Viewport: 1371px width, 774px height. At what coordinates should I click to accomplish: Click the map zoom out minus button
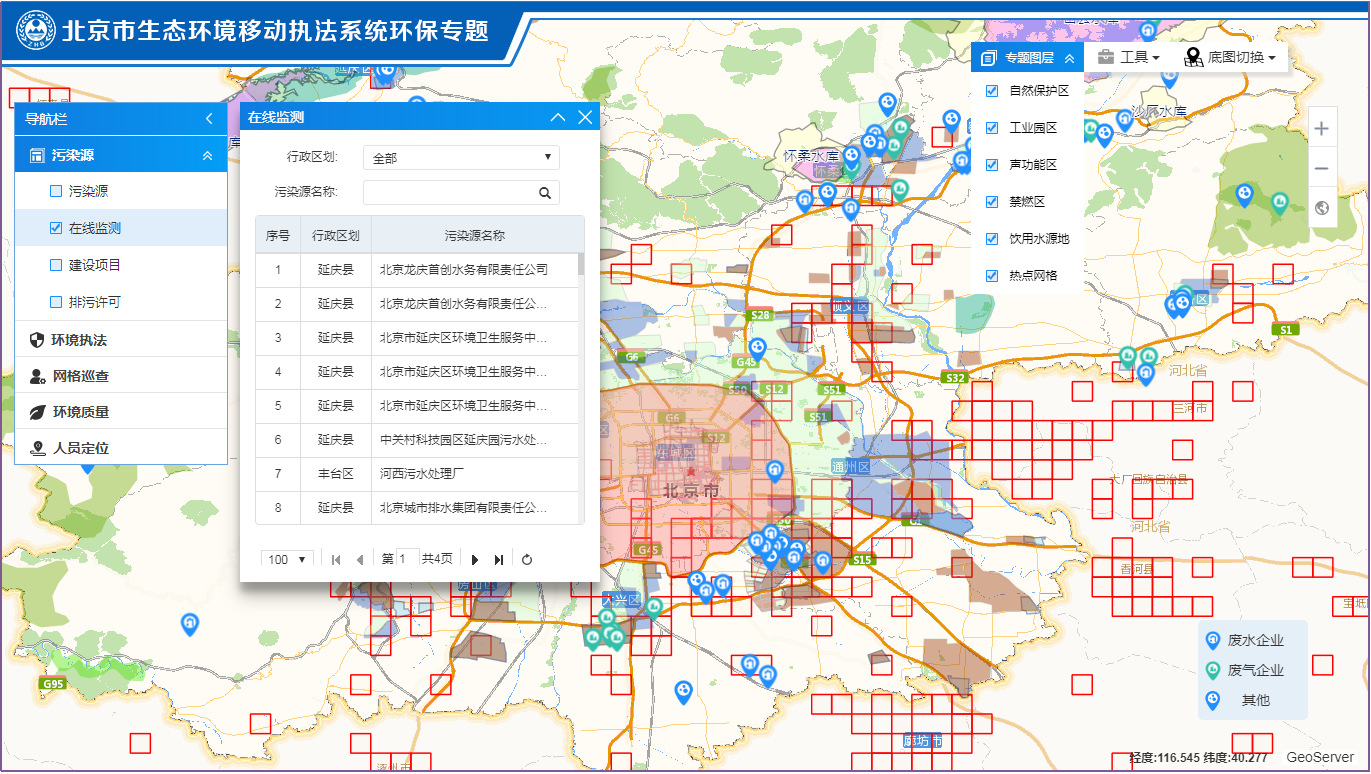[x=1322, y=168]
